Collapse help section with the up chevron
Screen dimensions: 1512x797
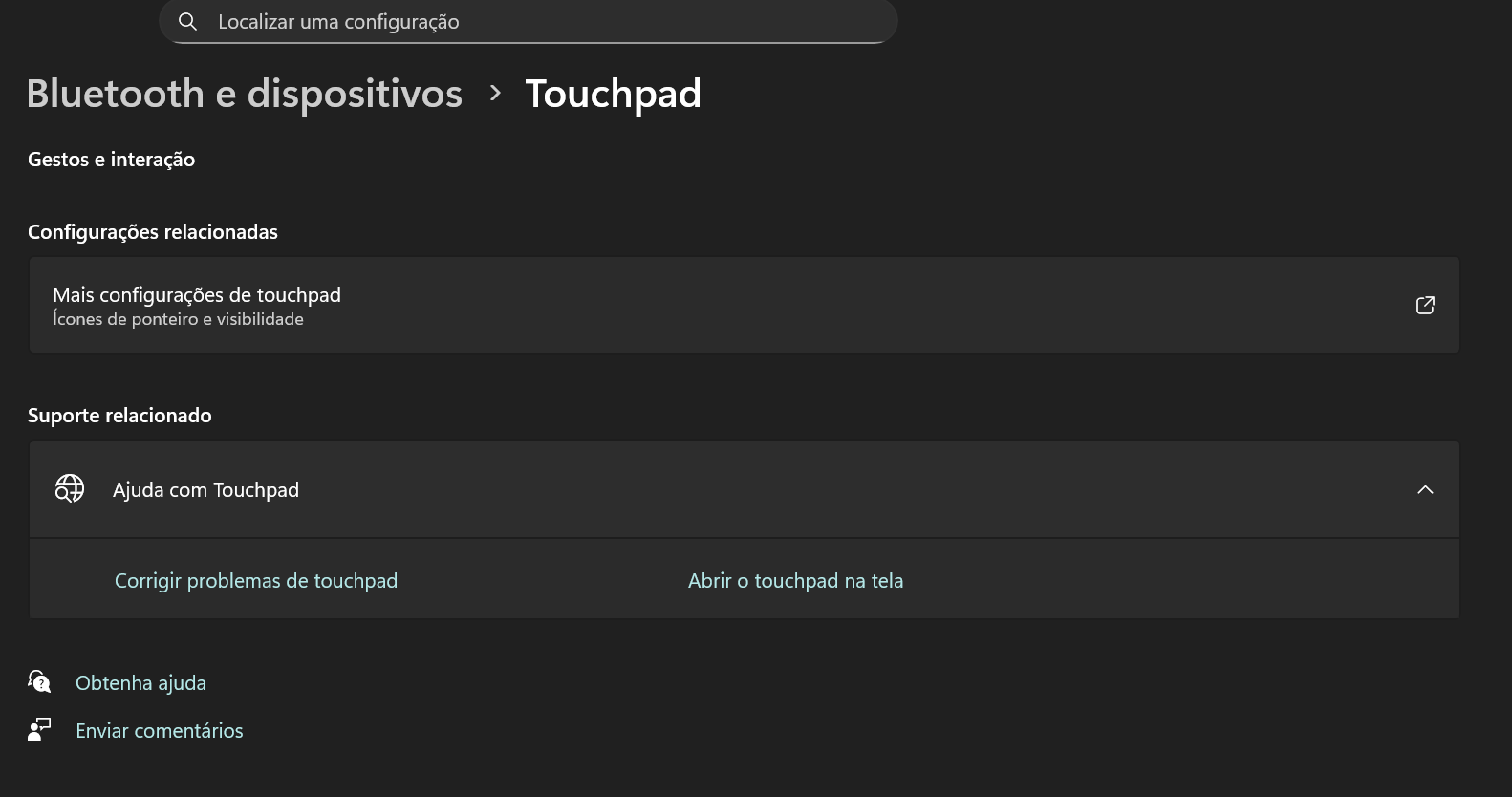(1425, 490)
